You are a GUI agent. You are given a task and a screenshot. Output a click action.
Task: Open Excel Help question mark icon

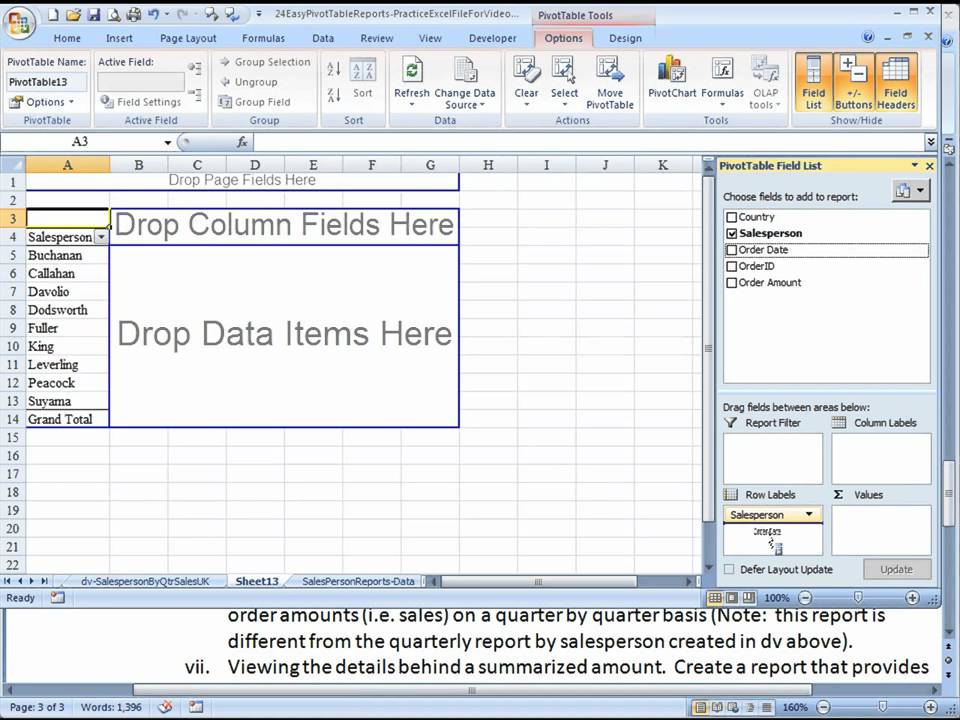(868, 37)
